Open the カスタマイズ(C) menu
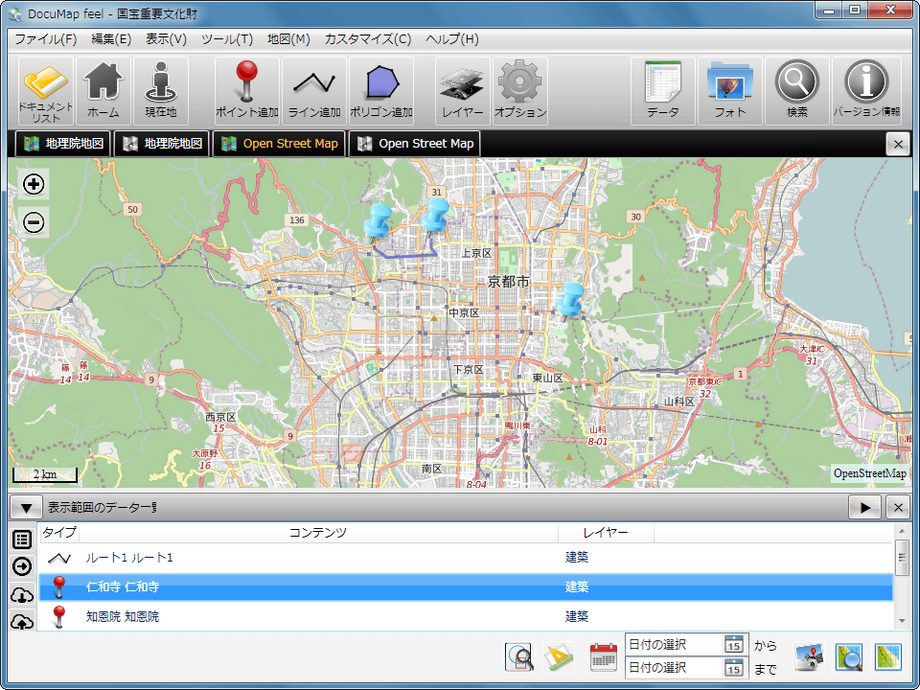This screenshot has width=920, height=690. [x=368, y=39]
